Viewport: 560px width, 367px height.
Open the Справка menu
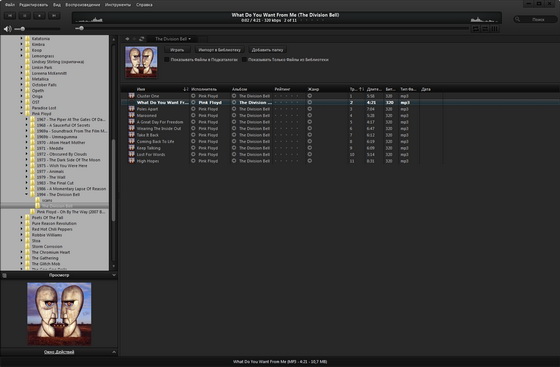pos(144,5)
